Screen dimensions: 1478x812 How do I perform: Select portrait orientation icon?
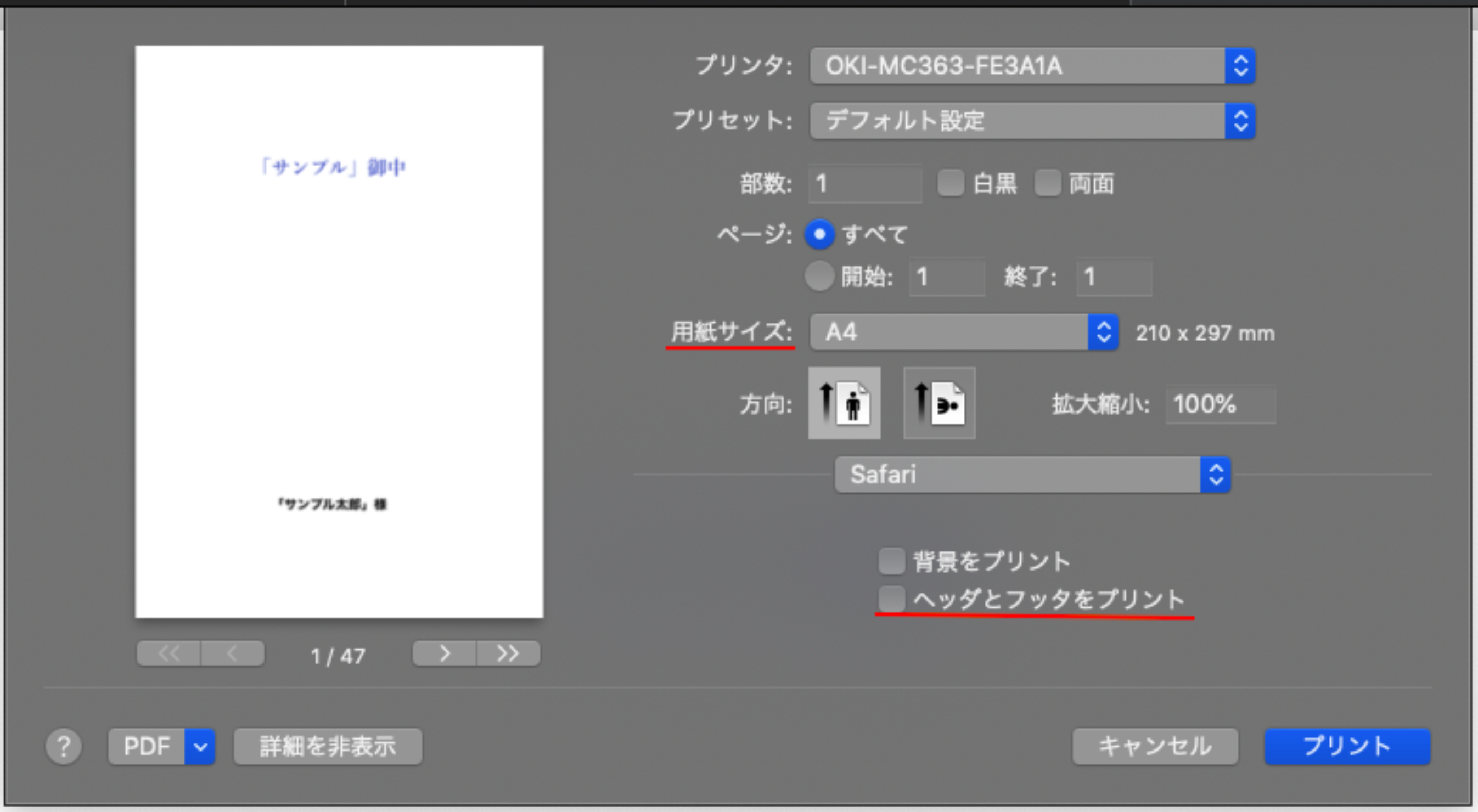point(844,403)
